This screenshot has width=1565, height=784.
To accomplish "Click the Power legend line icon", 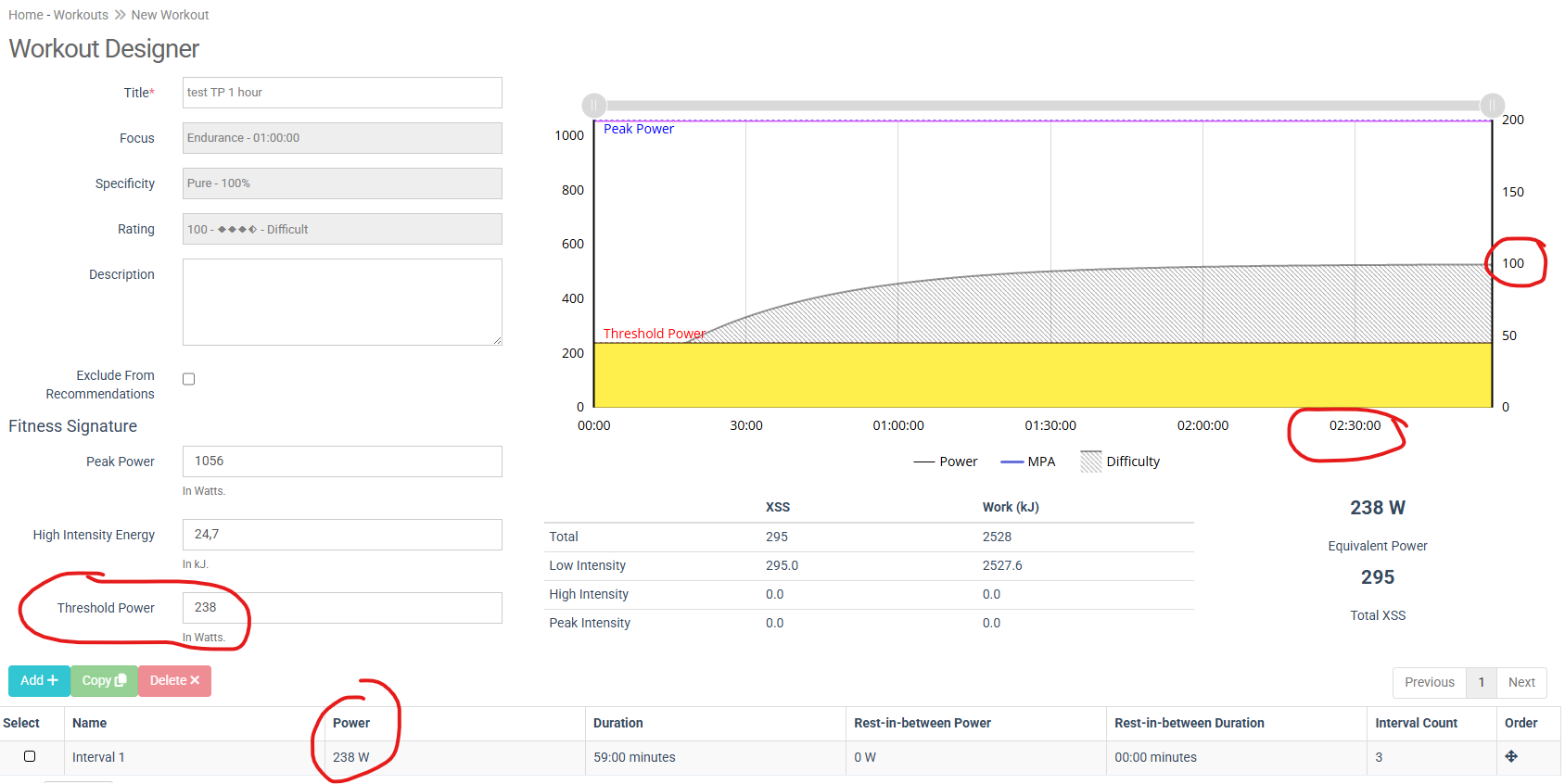I will pos(923,462).
